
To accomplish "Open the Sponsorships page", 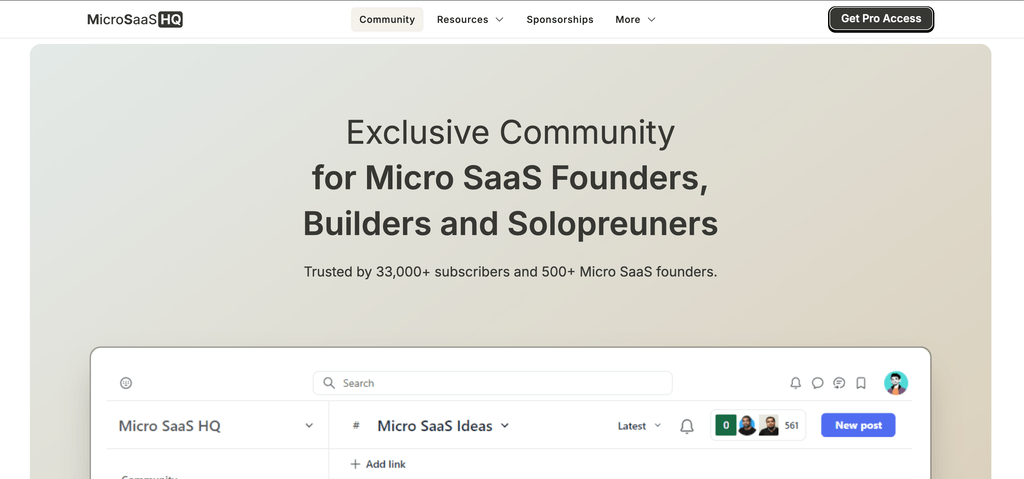I will pyautogui.click(x=560, y=20).
